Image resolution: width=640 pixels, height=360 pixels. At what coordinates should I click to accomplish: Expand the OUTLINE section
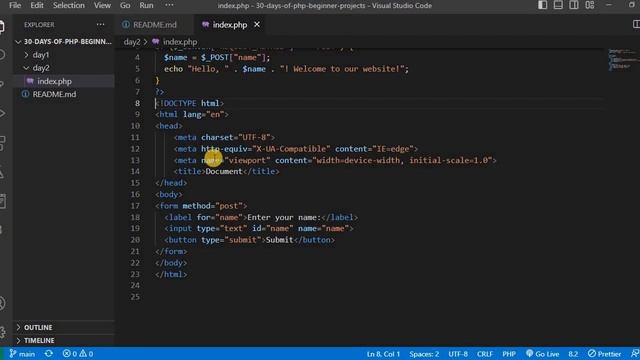(x=64, y=327)
